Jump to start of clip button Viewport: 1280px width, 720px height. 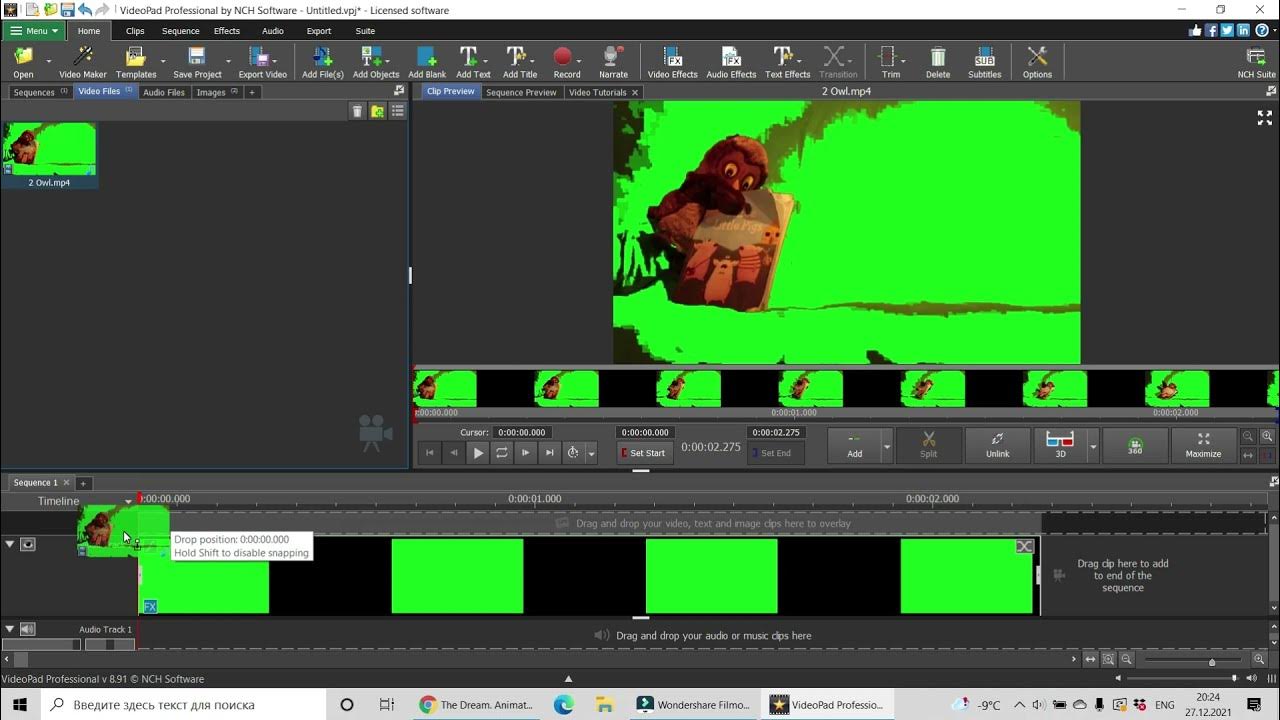pyautogui.click(x=430, y=453)
